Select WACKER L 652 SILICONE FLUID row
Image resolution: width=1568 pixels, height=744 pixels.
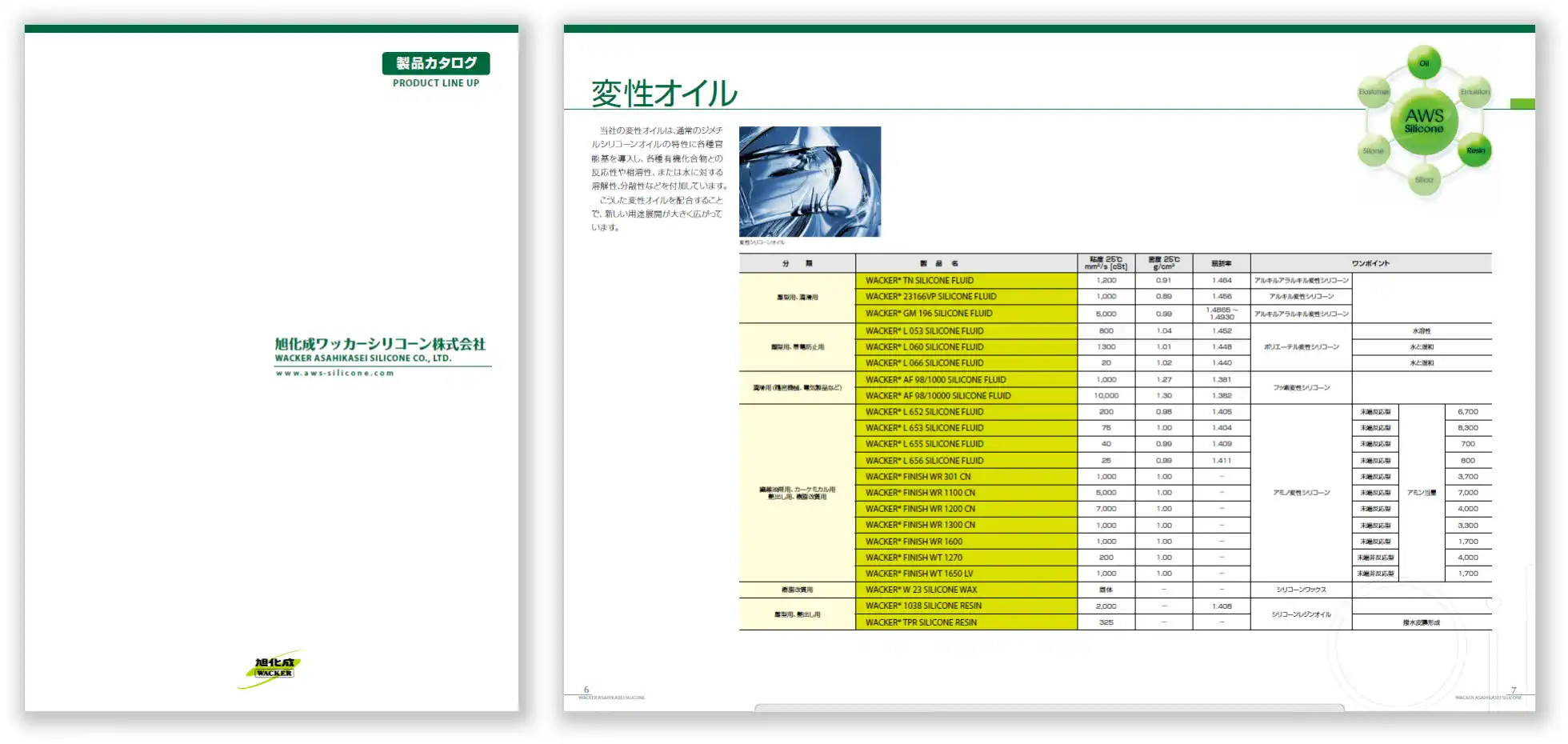coord(966,412)
